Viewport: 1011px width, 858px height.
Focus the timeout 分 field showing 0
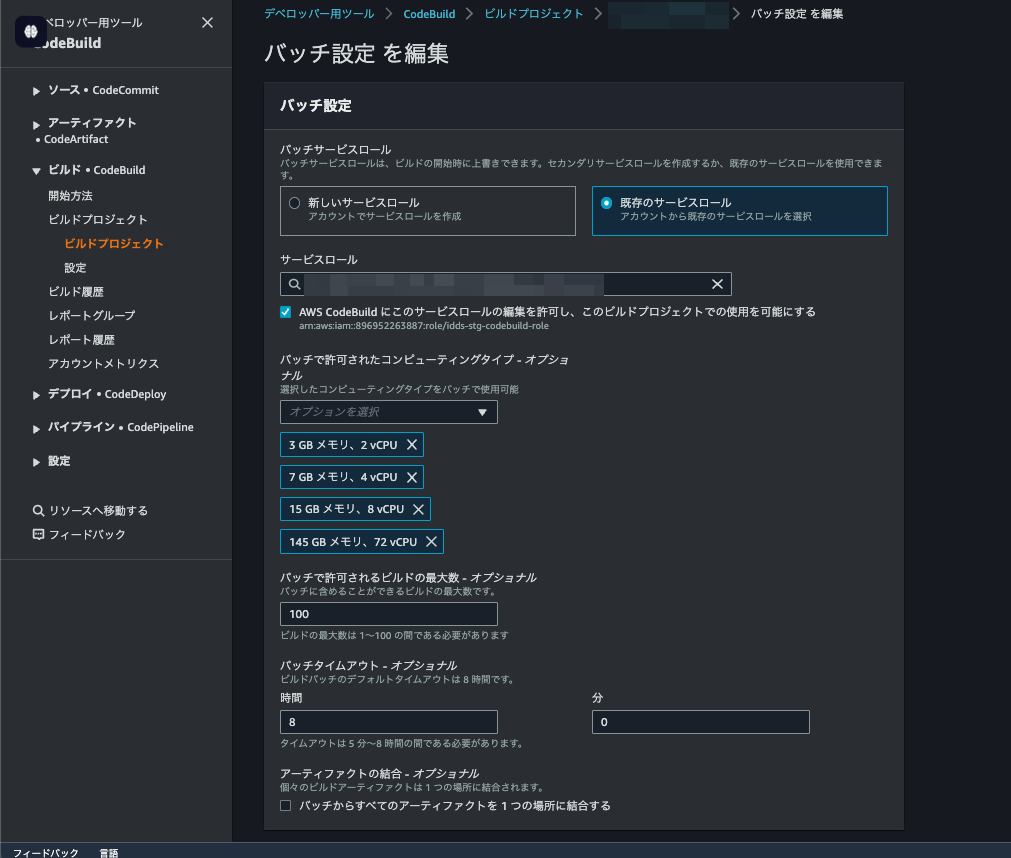(x=701, y=722)
